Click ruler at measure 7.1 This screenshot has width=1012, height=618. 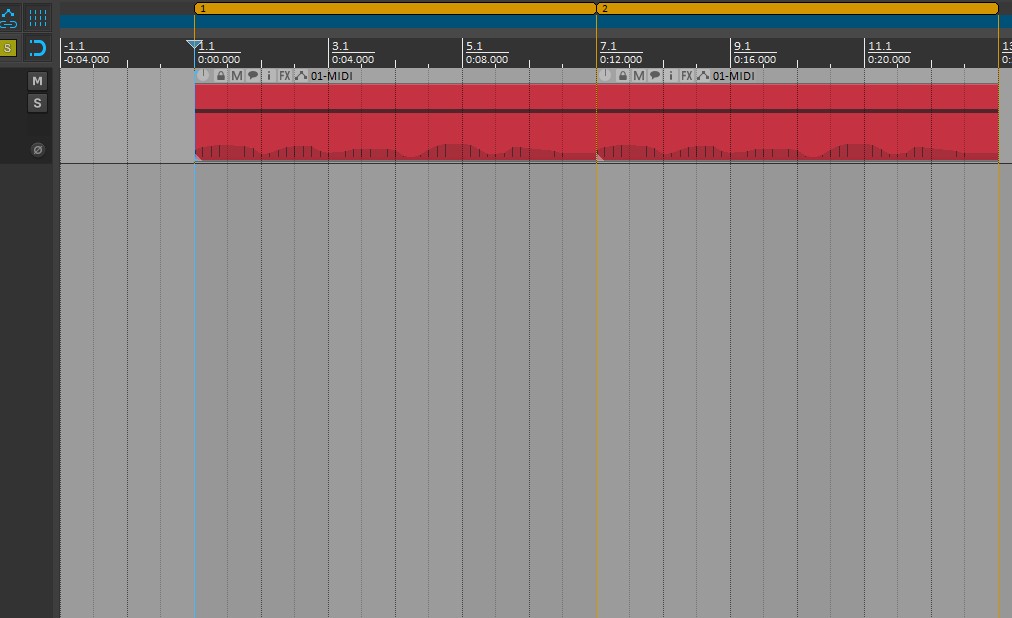point(608,46)
